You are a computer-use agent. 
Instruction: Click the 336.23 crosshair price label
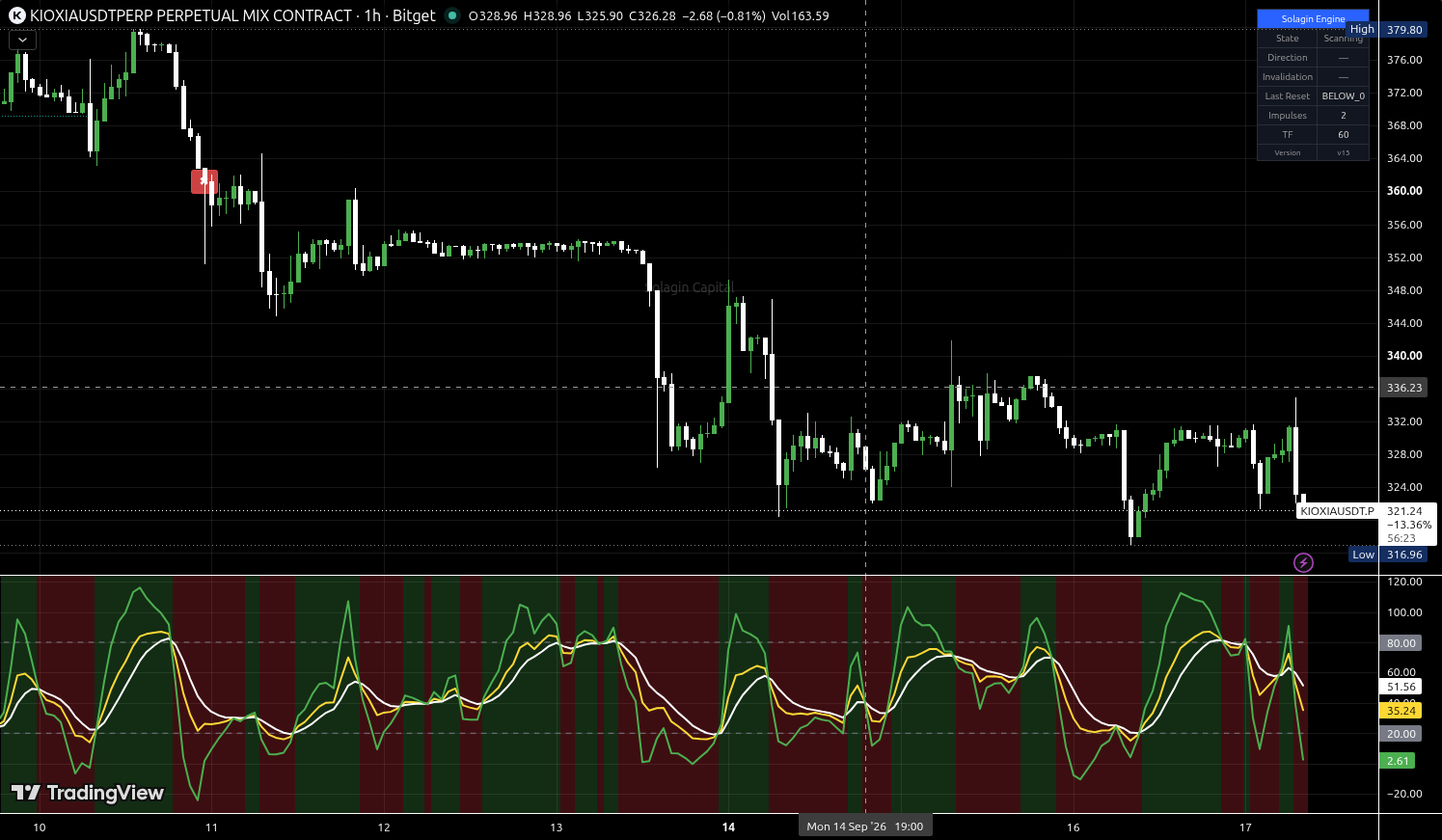[1403, 388]
